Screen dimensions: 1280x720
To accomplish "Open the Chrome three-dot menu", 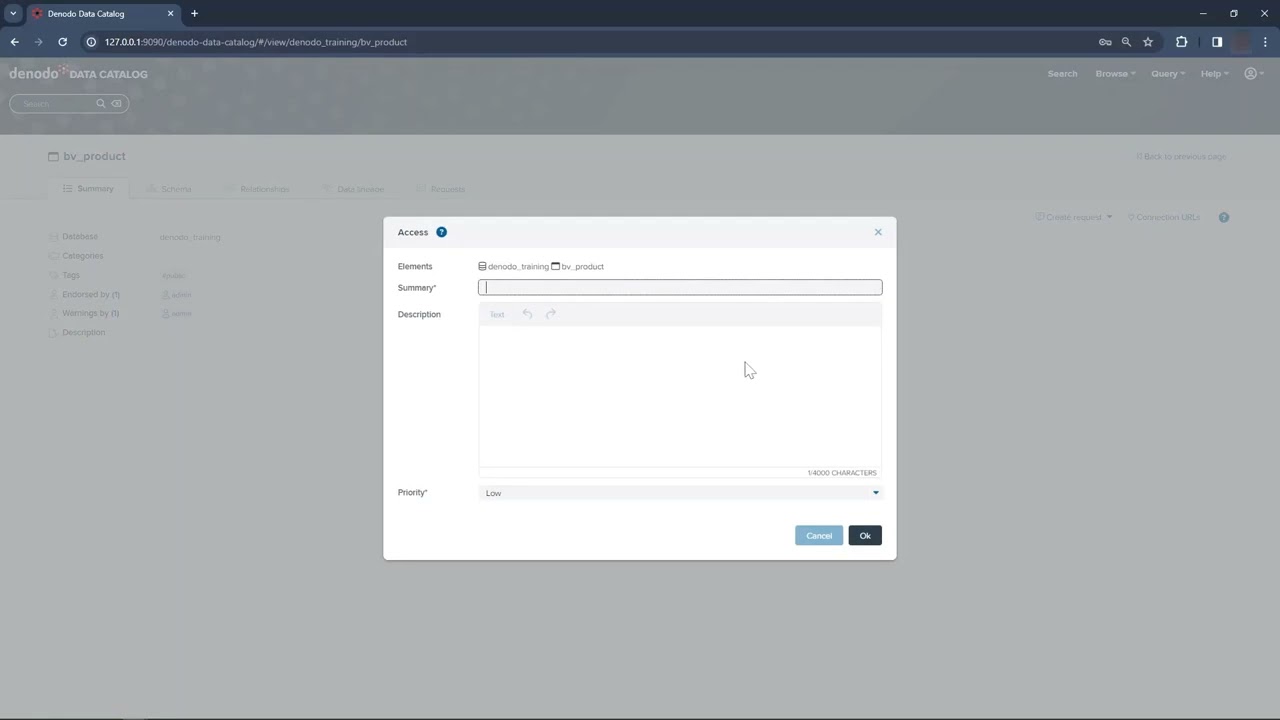I will point(1266,42).
